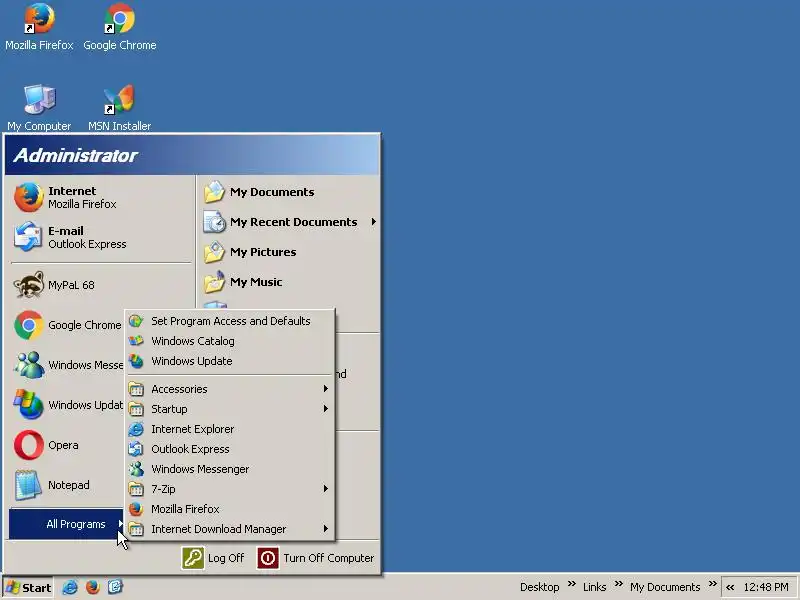Launch MSN Installer desktop icon
Screen dimensions: 800x600
click(119, 99)
